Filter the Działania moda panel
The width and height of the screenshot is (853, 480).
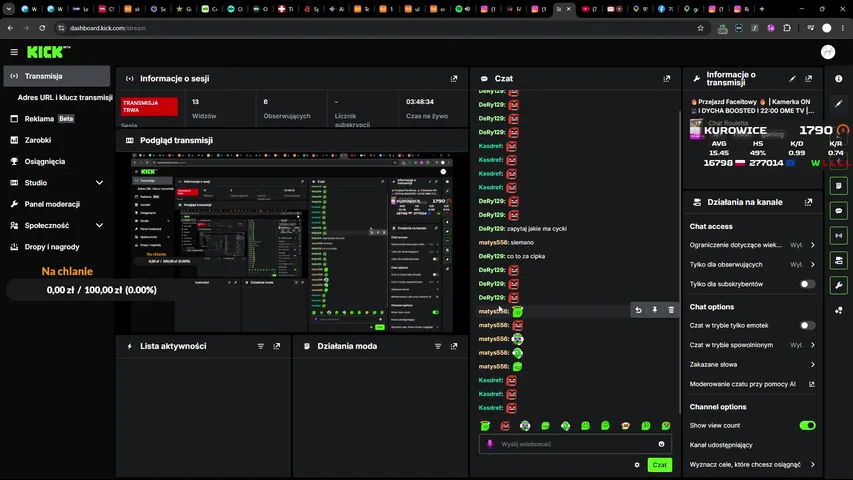pyautogui.click(x=438, y=346)
